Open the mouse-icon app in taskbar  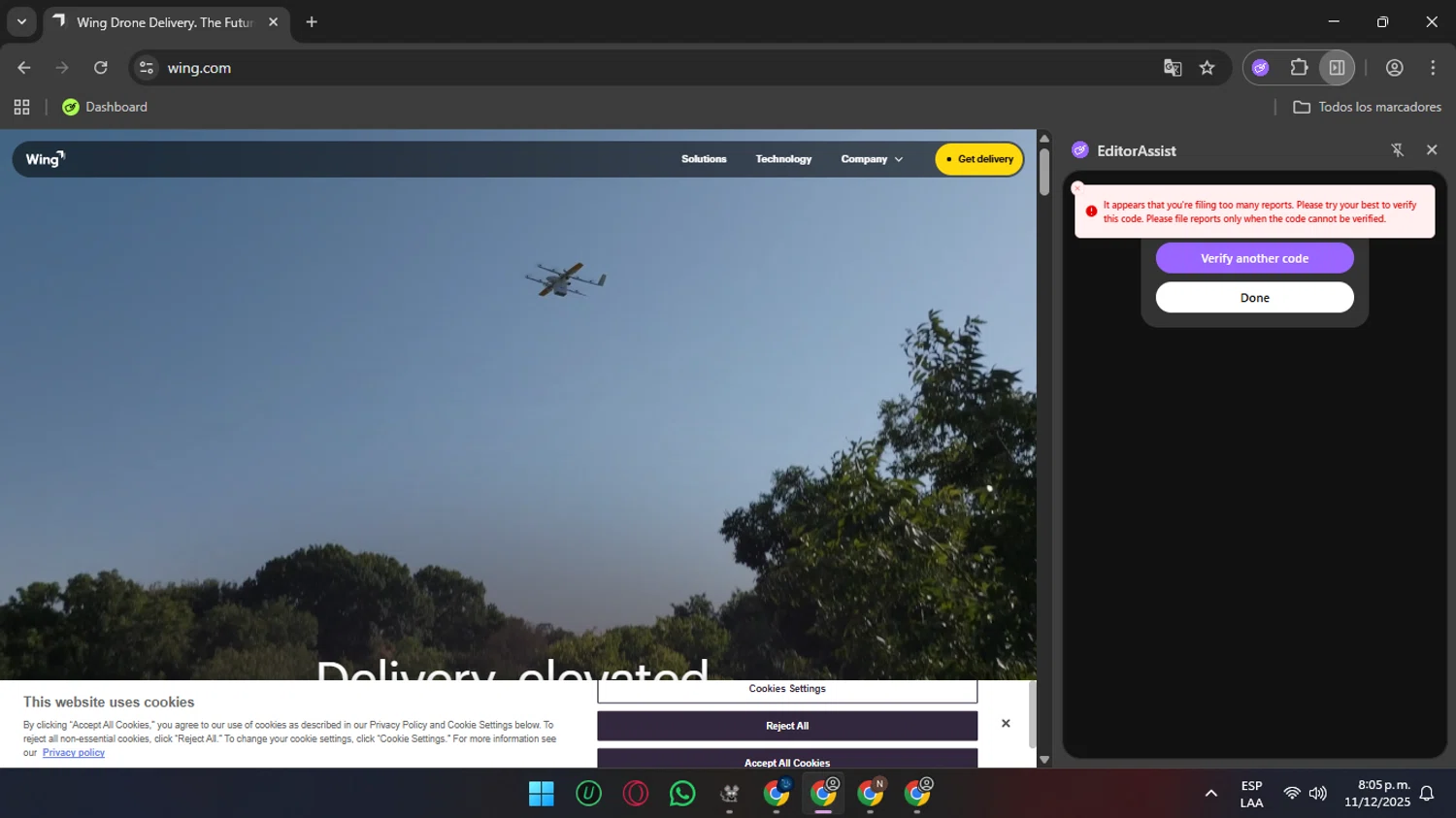pyautogui.click(x=729, y=794)
